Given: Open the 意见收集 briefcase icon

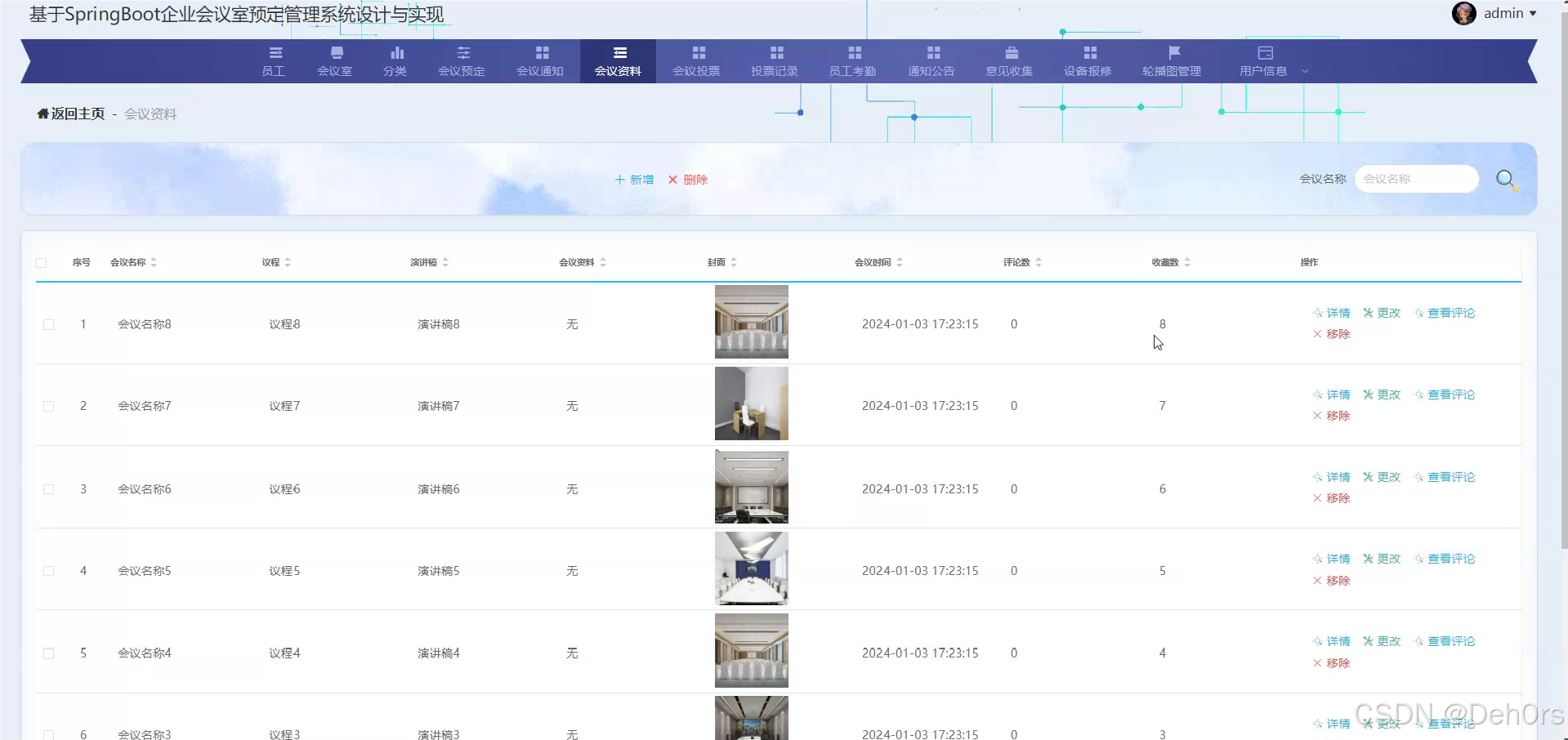Looking at the screenshot, I should coord(1012,53).
